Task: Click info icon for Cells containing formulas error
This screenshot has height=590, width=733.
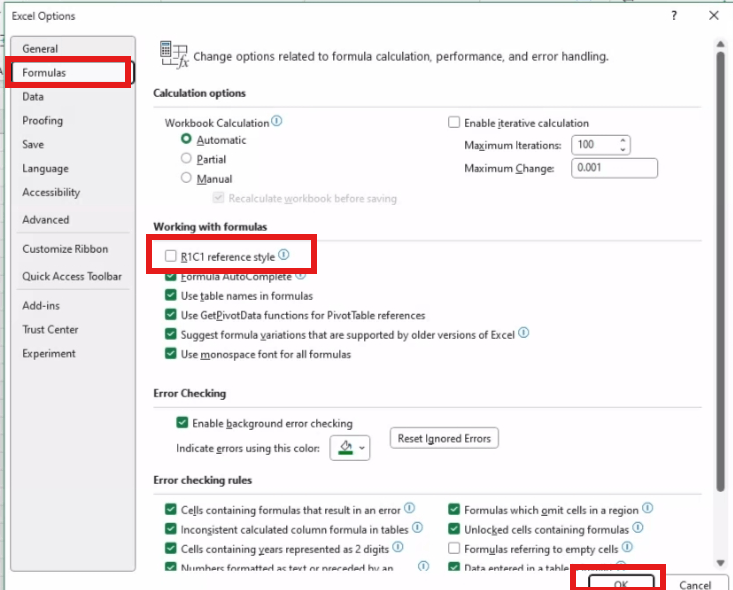Action: tap(410, 508)
